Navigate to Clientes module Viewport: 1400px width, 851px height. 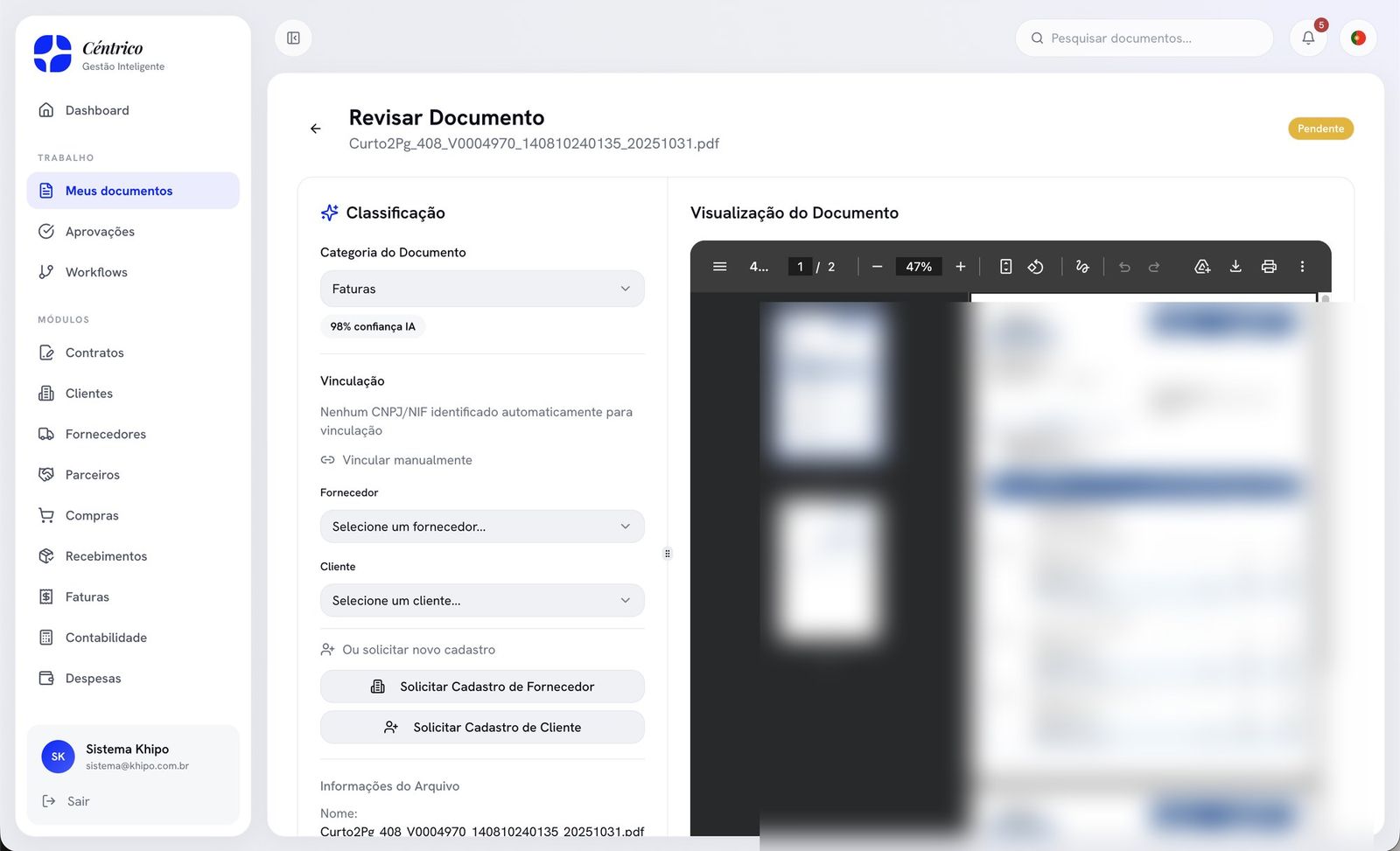point(133,394)
